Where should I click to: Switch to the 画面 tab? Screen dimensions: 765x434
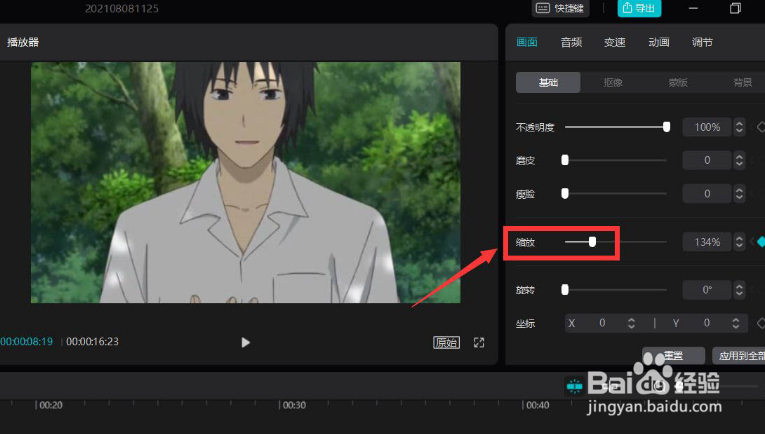[x=527, y=42]
